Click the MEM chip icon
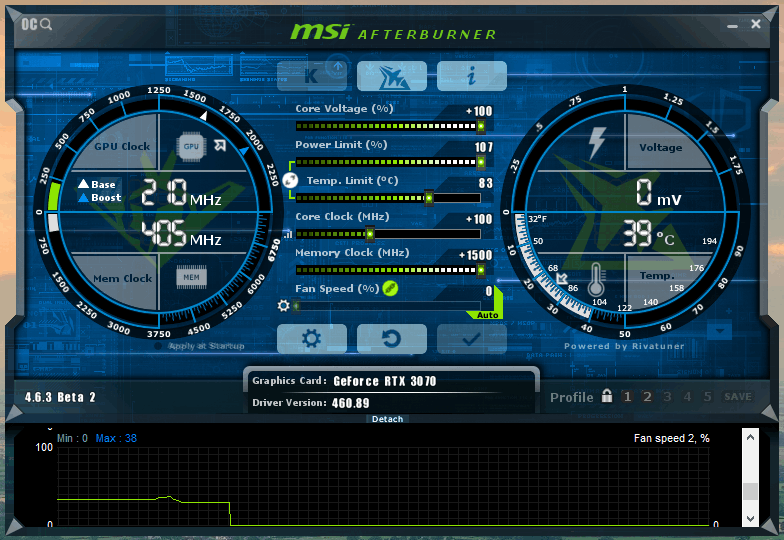This screenshot has width=784, height=540. (191, 278)
